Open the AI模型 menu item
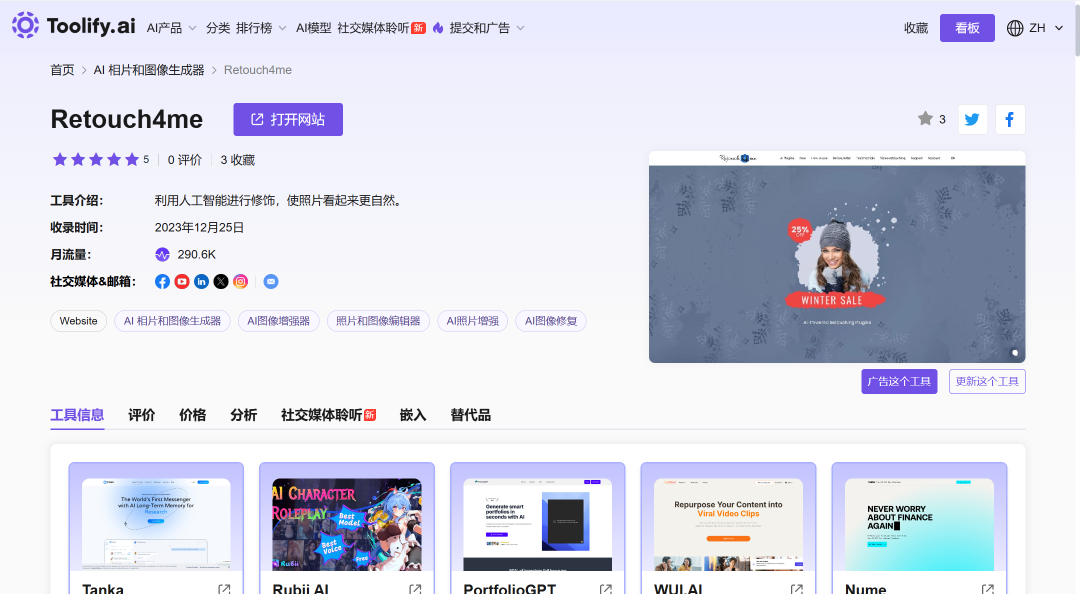Viewport: 1080px width, 594px height. (x=313, y=28)
